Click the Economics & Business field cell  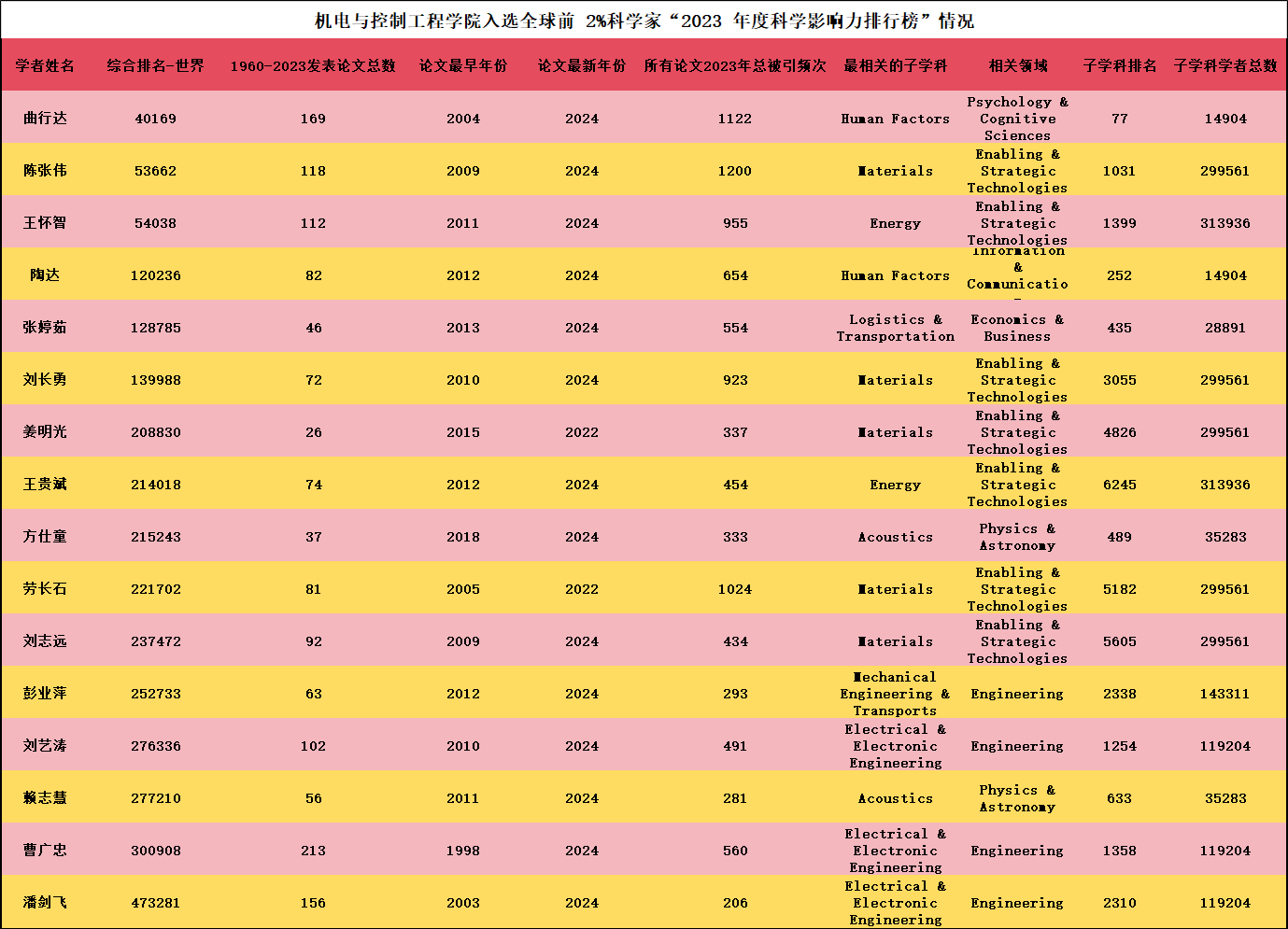1017,328
